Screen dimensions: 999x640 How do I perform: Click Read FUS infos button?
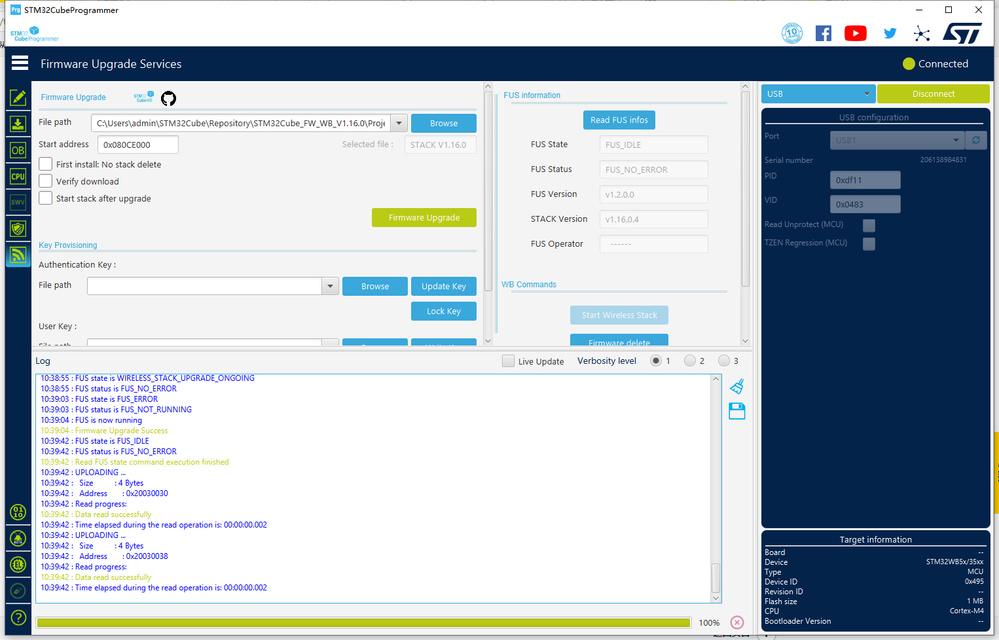(x=619, y=120)
